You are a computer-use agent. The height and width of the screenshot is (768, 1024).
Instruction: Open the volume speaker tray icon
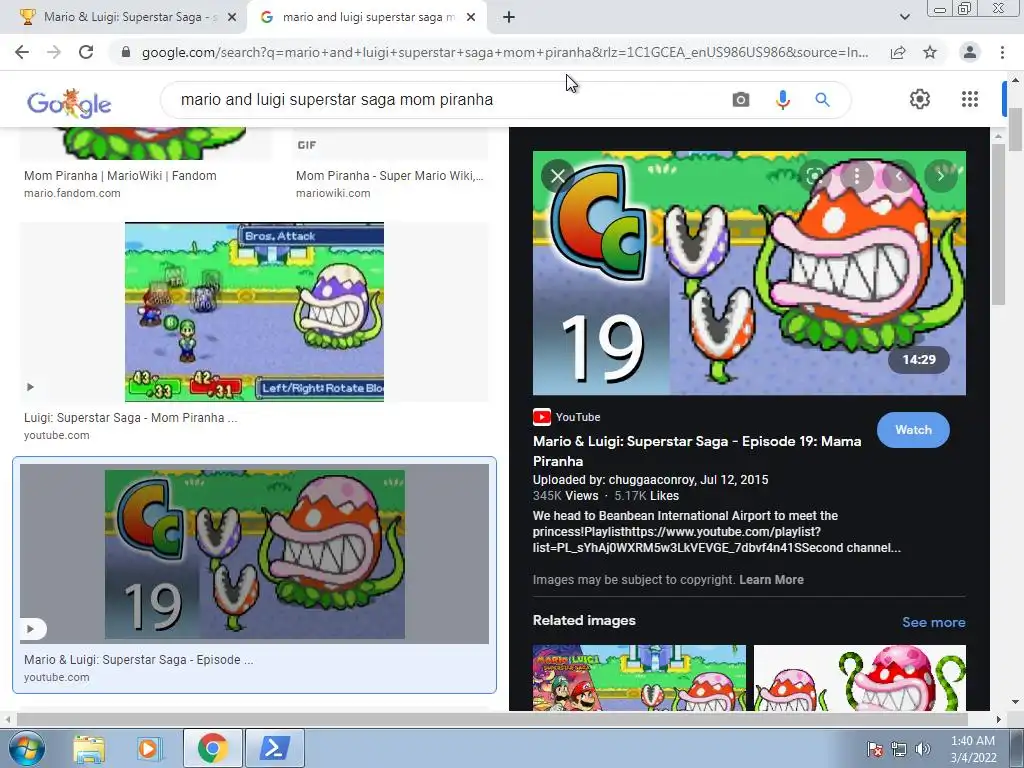click(922, 749)
